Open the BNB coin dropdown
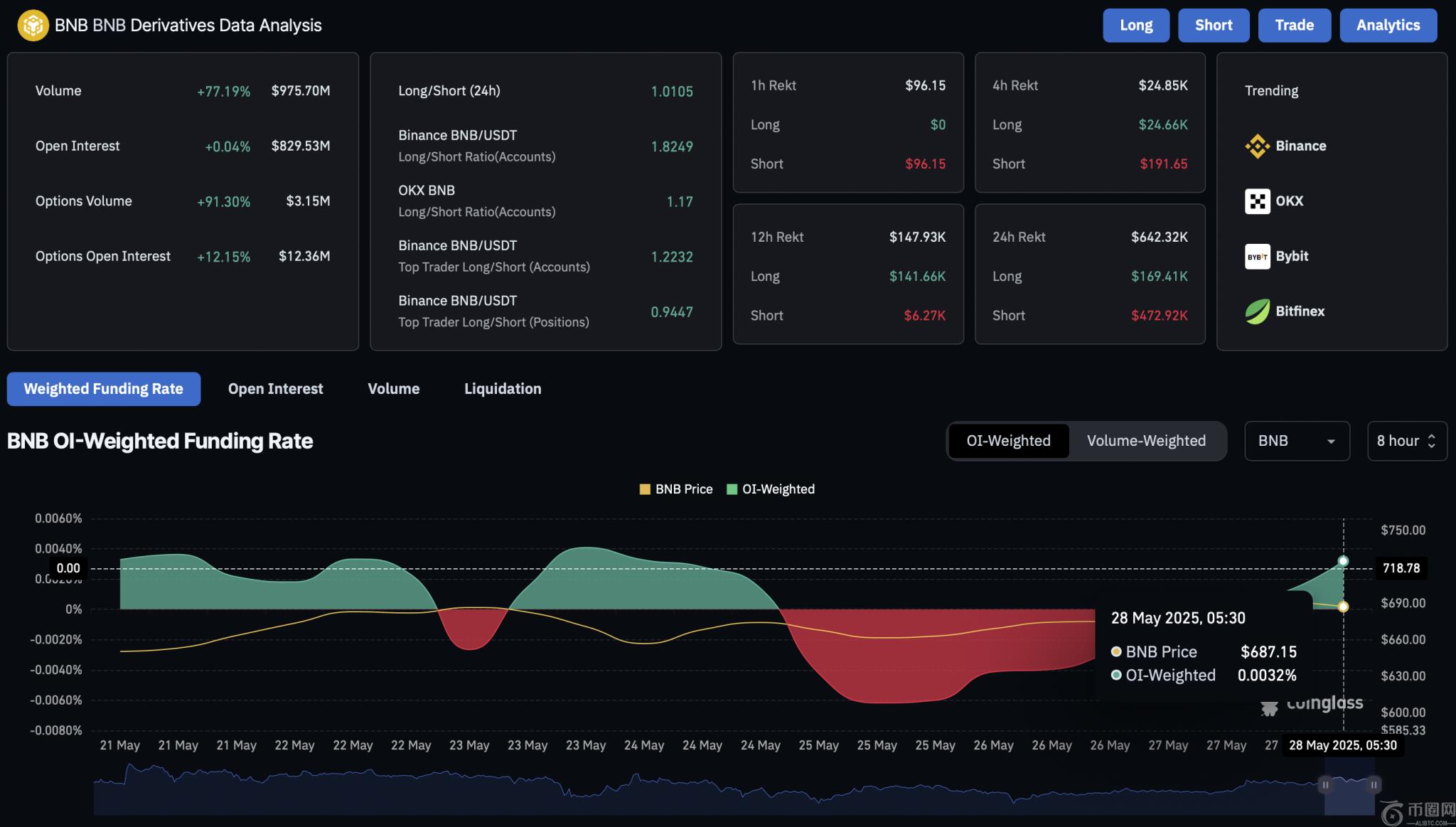Viewport: 1456px width, 827px height. (x=1297, y=441)
